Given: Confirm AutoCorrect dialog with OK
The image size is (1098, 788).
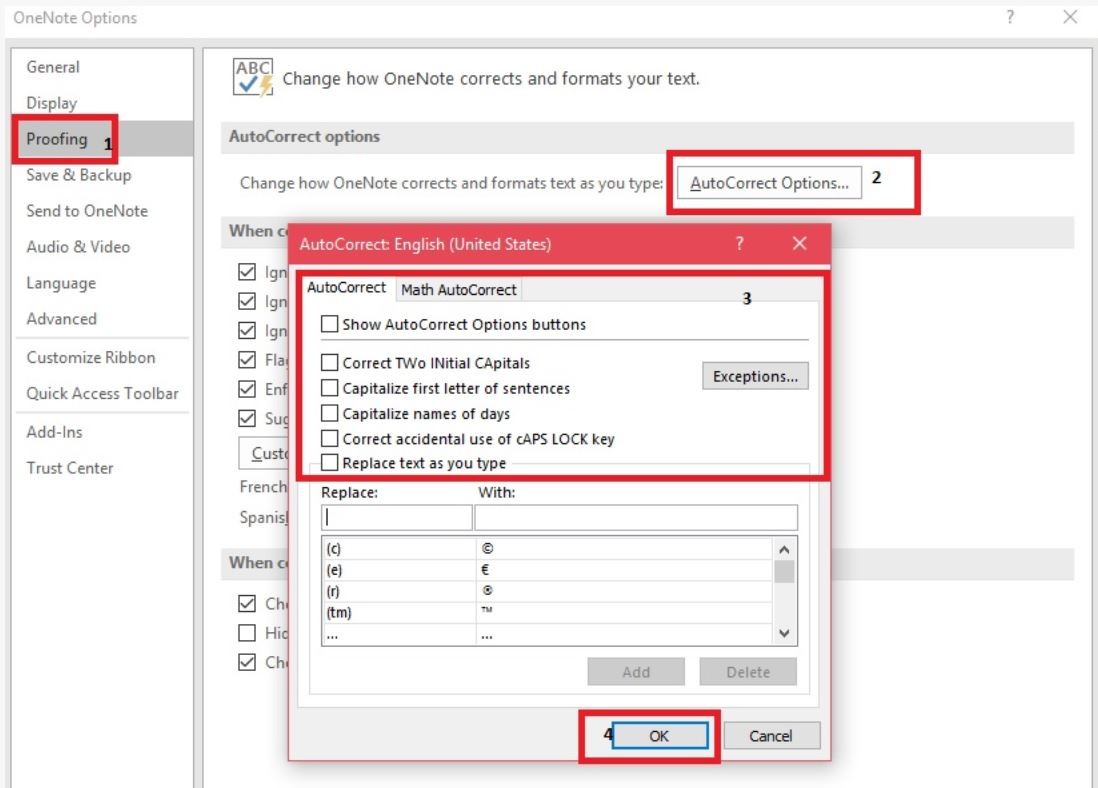Looking at the screenshot, I should pyautogui.click(x=660, y=735).
